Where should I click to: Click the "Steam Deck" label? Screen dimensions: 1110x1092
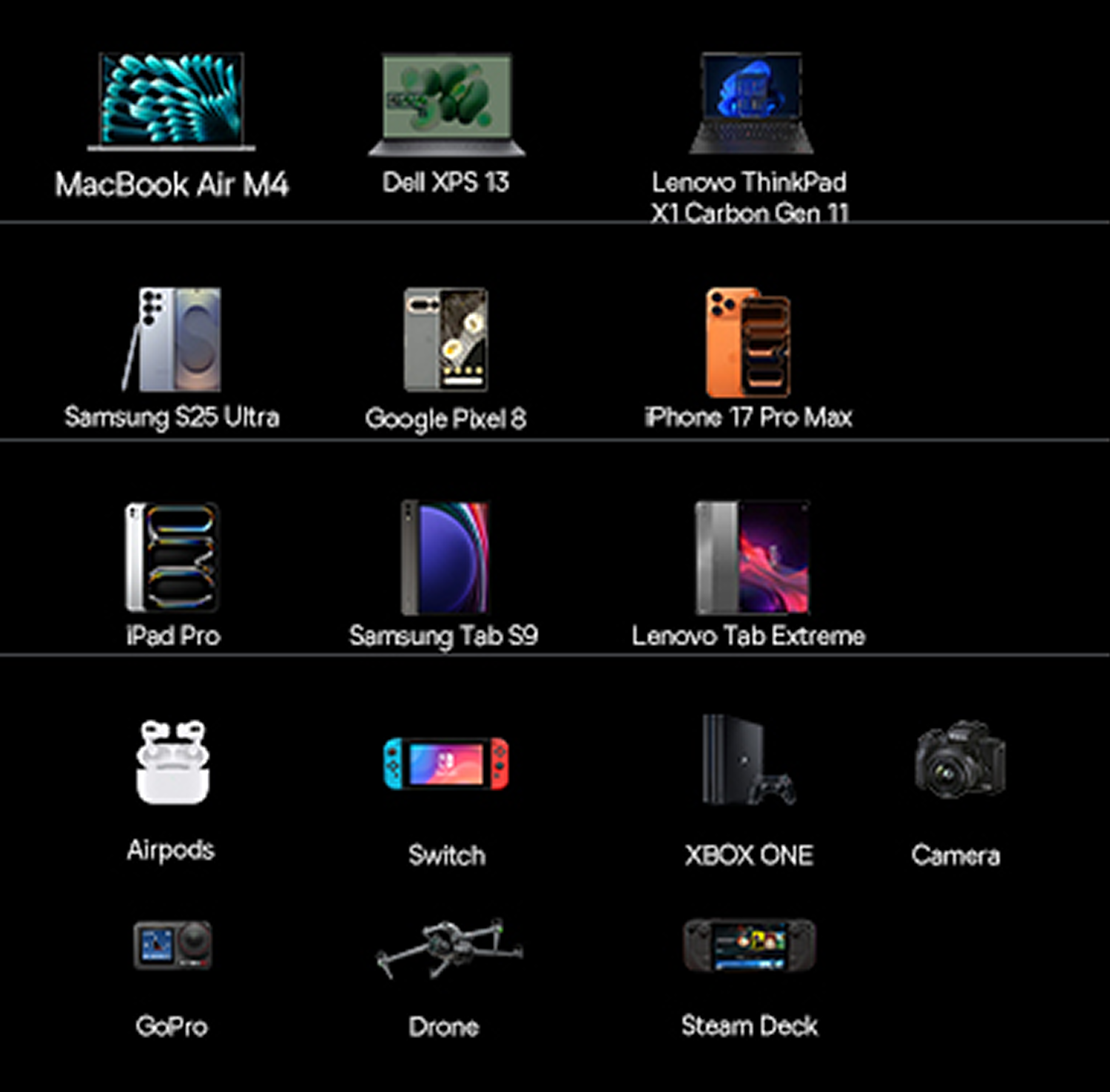point(750,1026)
